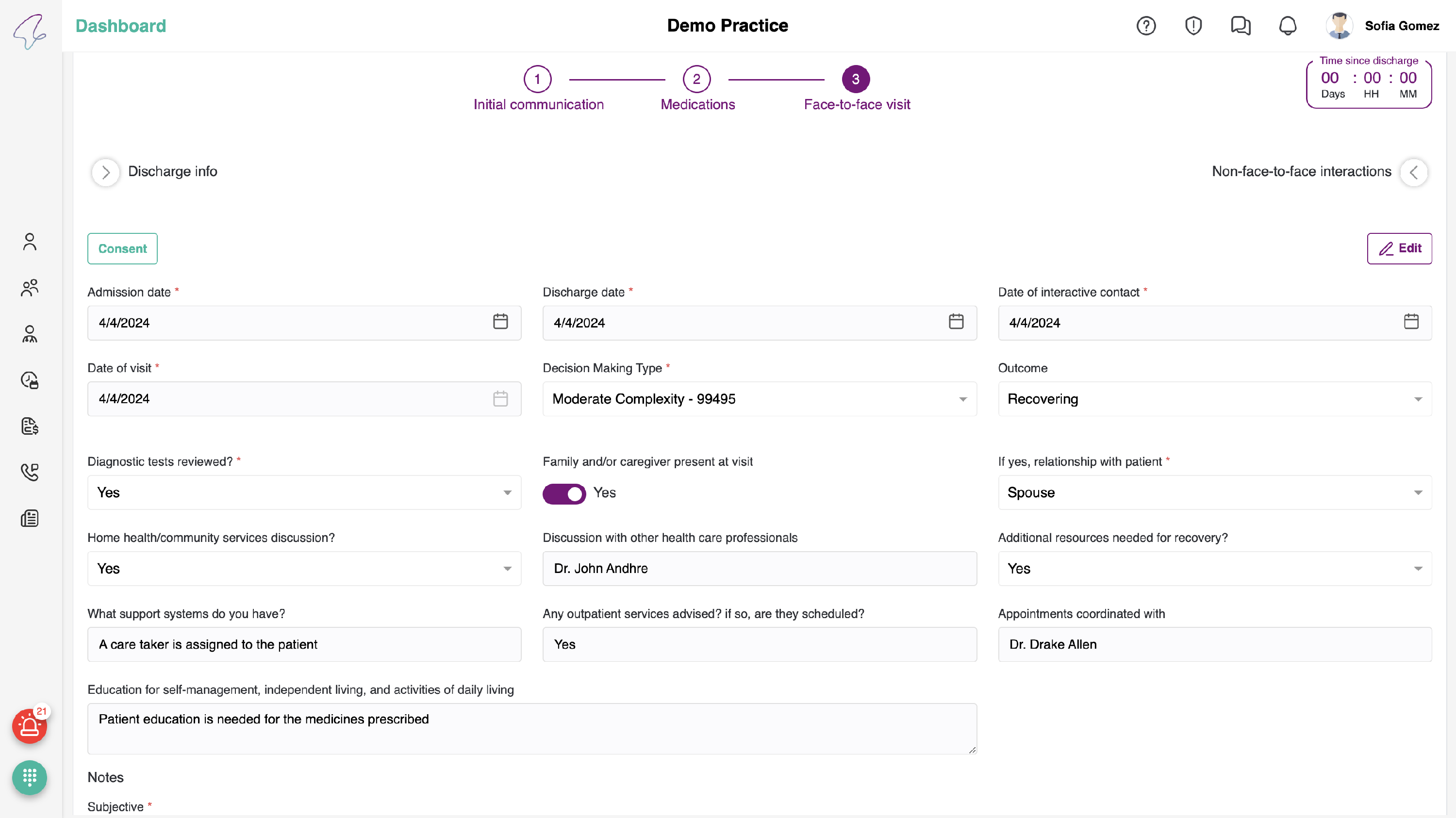Click the red alarm alert badge icon
Viewport: 1456px width, 818px height.
[x=30, y=726]
